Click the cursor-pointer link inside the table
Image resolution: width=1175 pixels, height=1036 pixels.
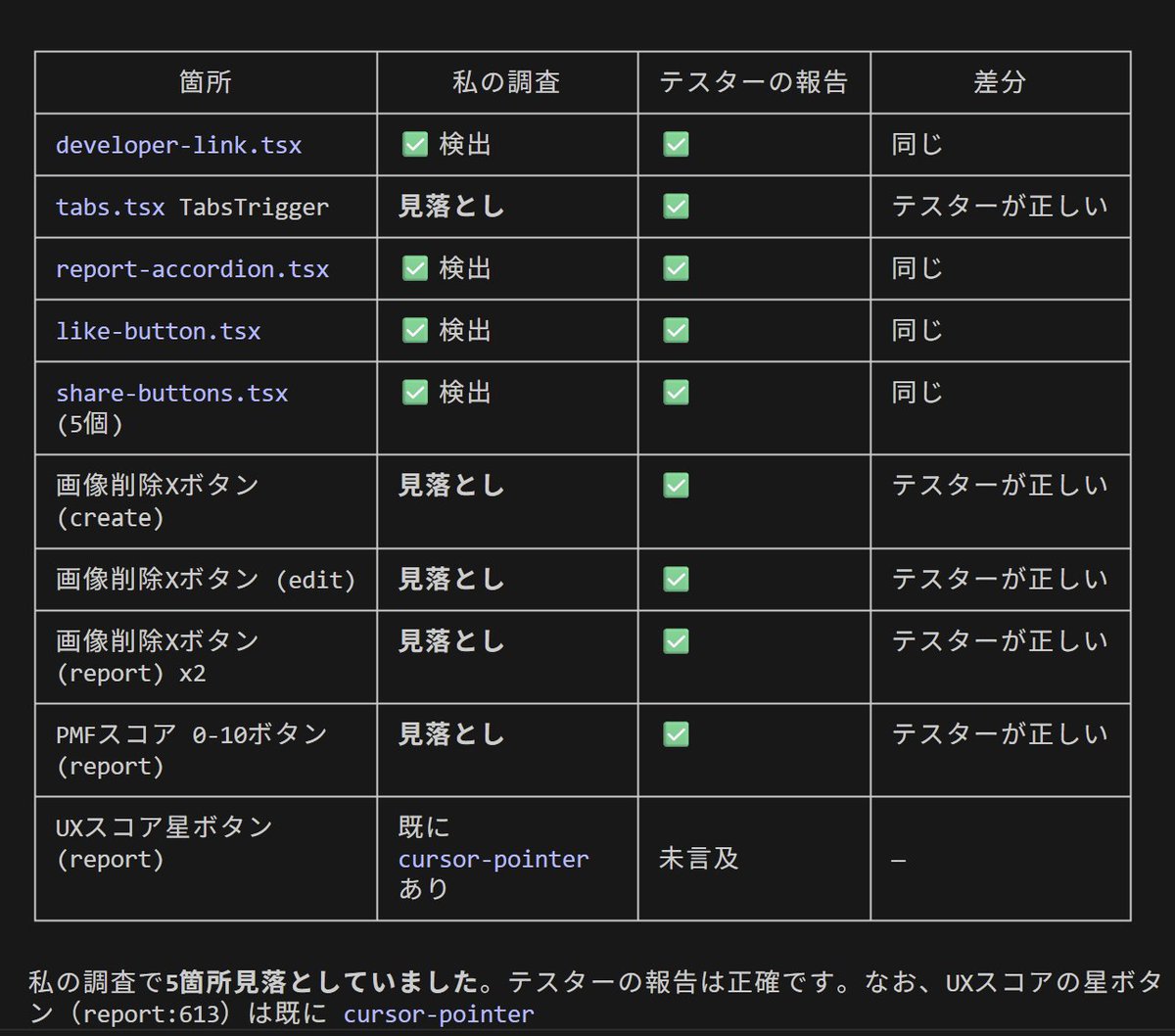pos(493,859)
